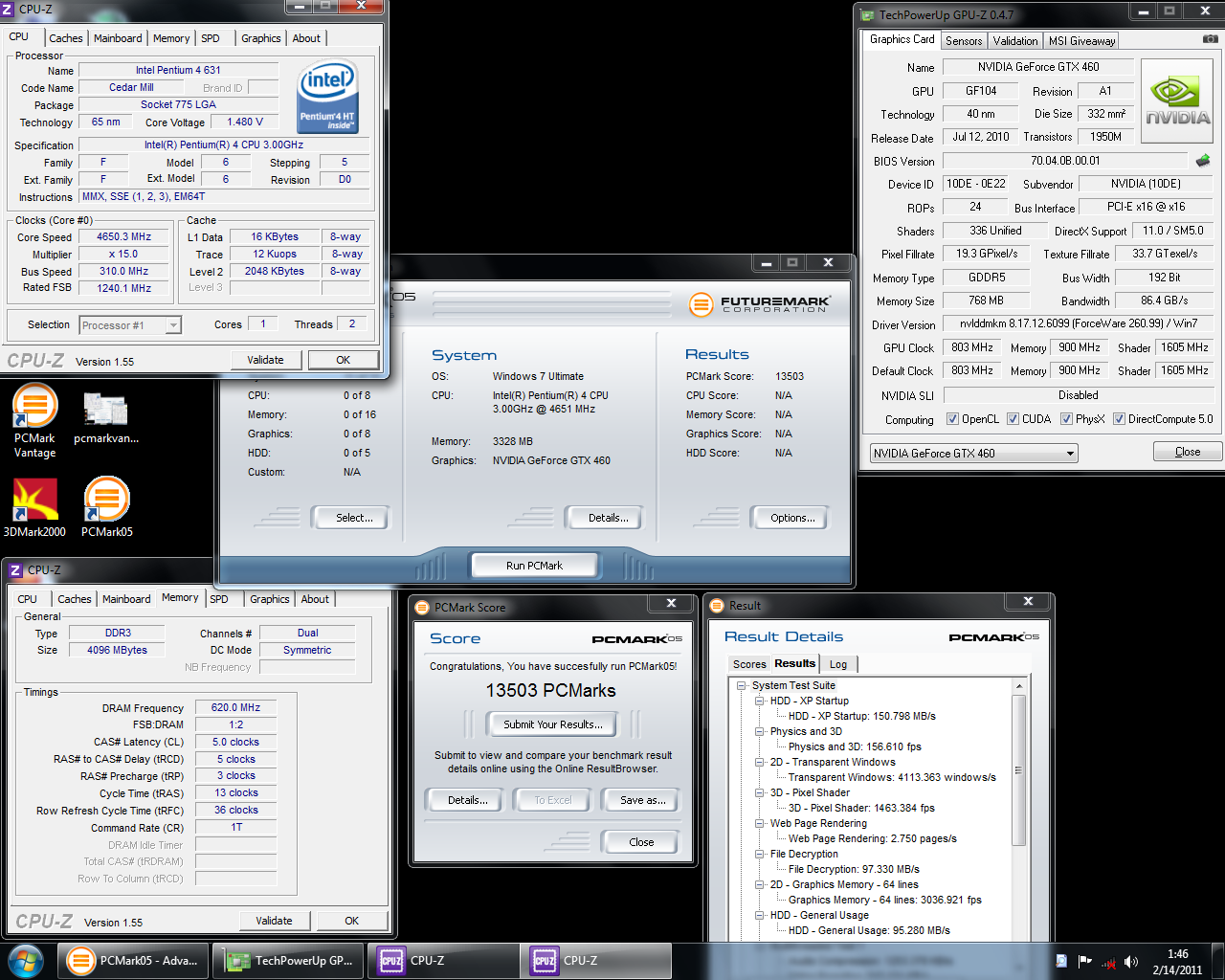Click the Result Details scrollbar thumb
This screenshot has height=980, width=1225.
pyautogui.click(x=1019, y=770)
